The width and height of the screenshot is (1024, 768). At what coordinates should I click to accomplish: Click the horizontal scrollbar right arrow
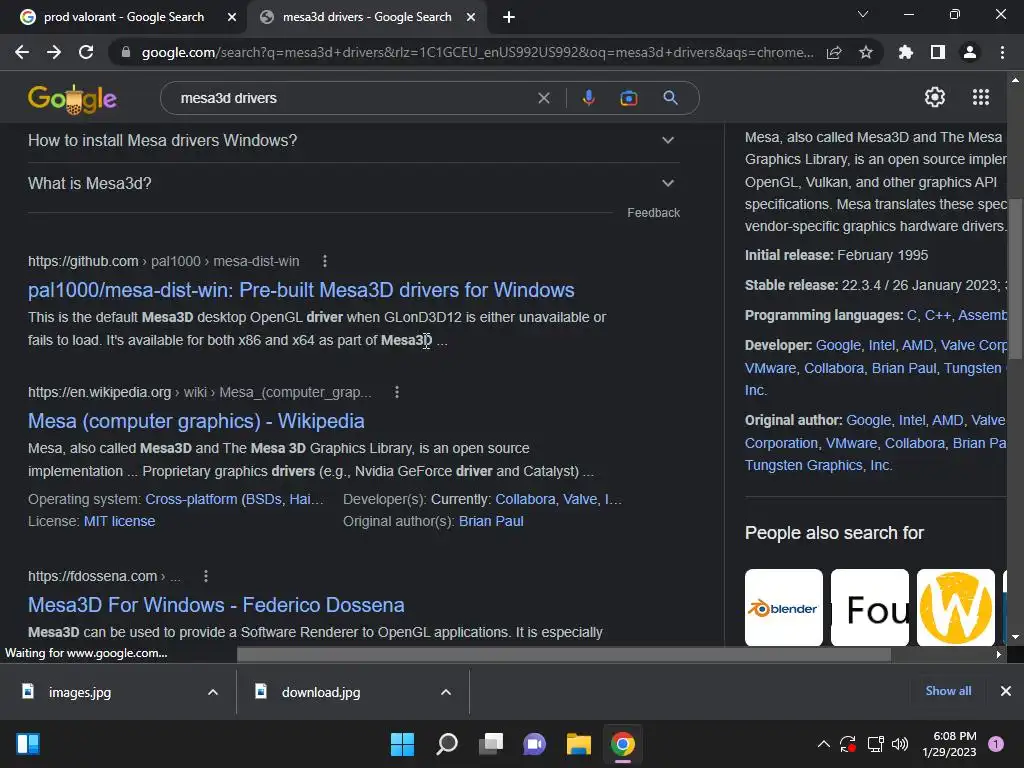pos(999,654)
